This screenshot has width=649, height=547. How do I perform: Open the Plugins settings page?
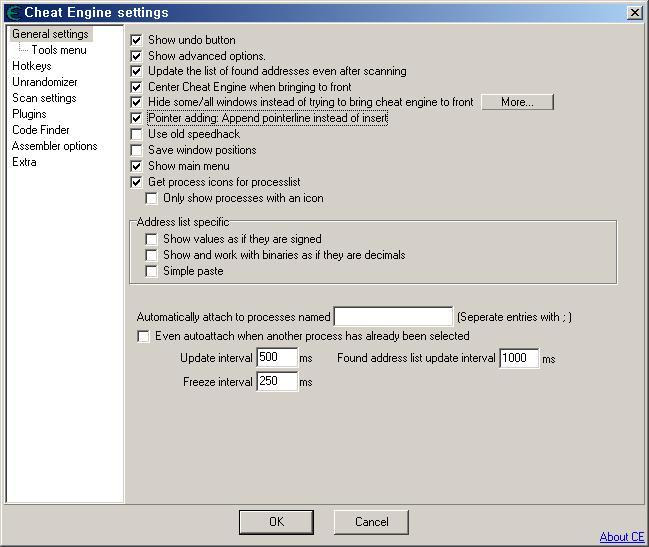point(29,114)
